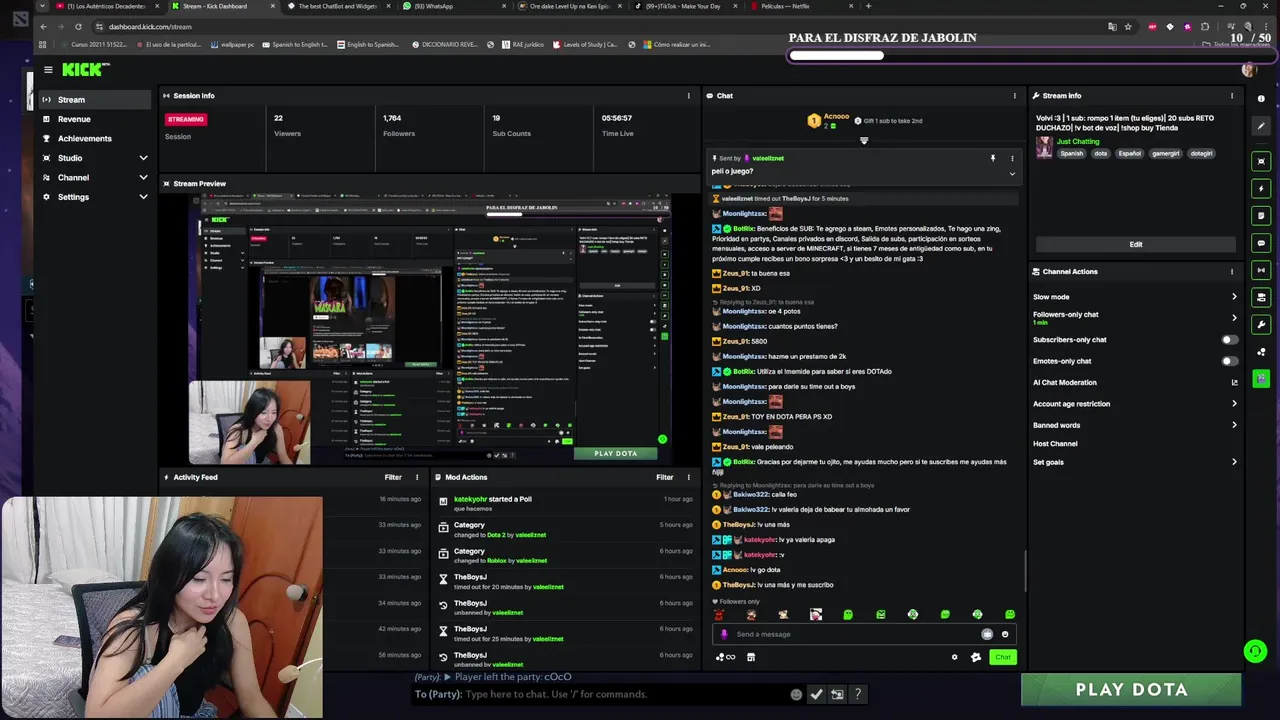Click the green Chat send button
The height and width of the screenshot is (720, 1280).
coord(1003,657)
